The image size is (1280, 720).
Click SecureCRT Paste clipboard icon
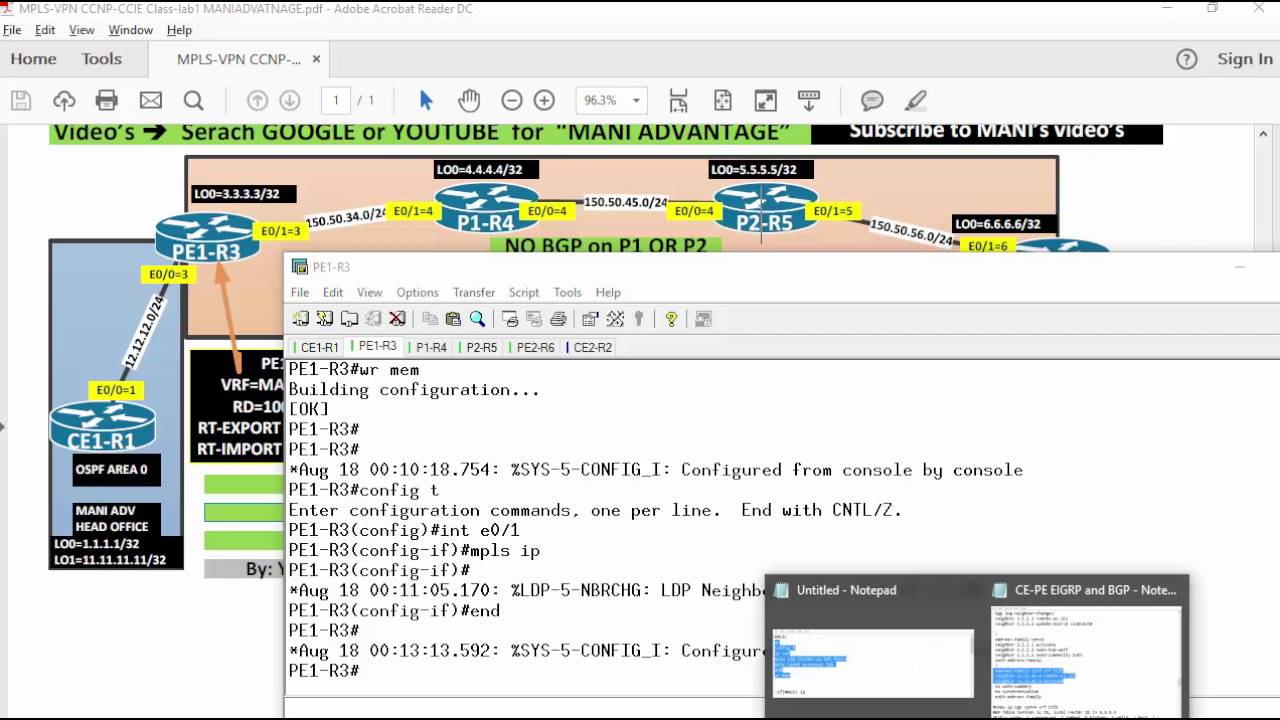(x=453, y=319)
